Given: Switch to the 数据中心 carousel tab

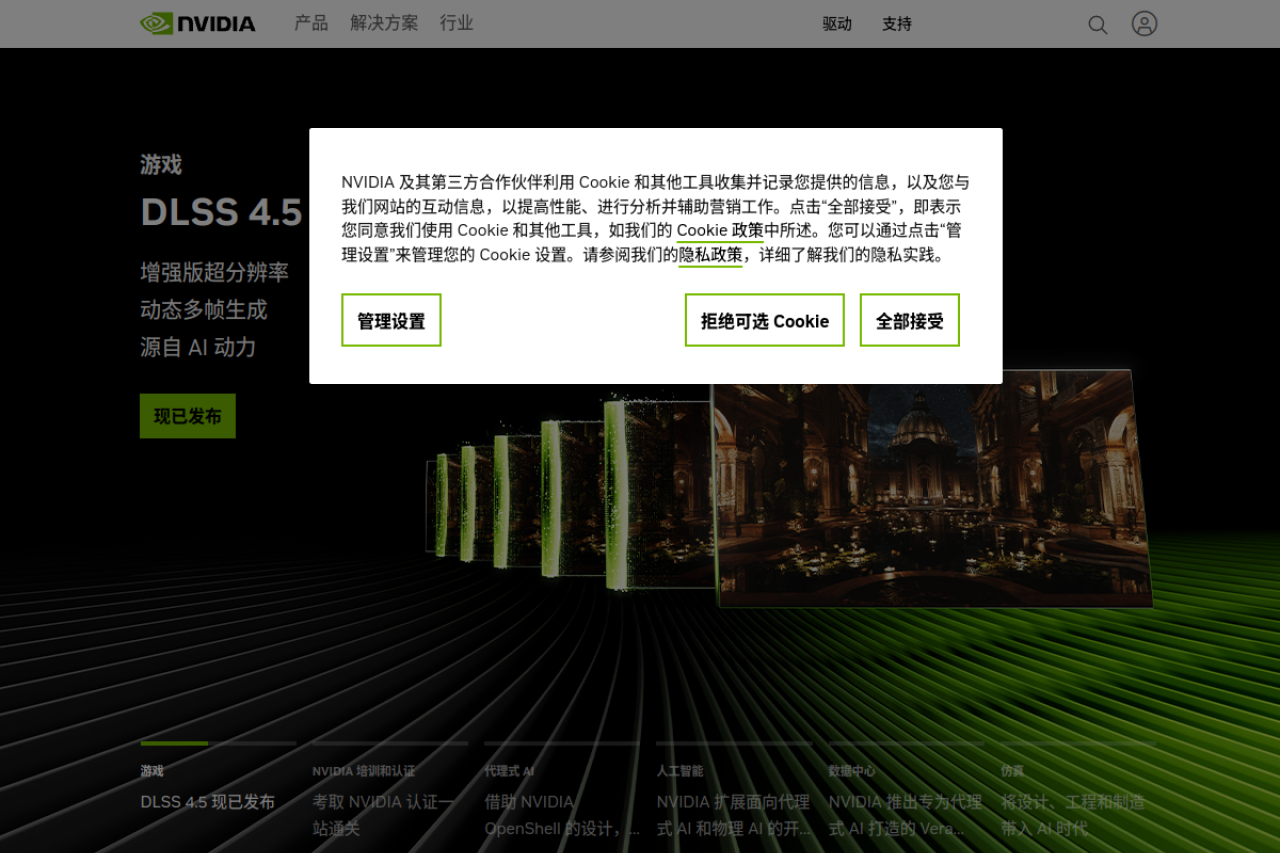Looking at the screenshot, I should [x=906, y=800].
